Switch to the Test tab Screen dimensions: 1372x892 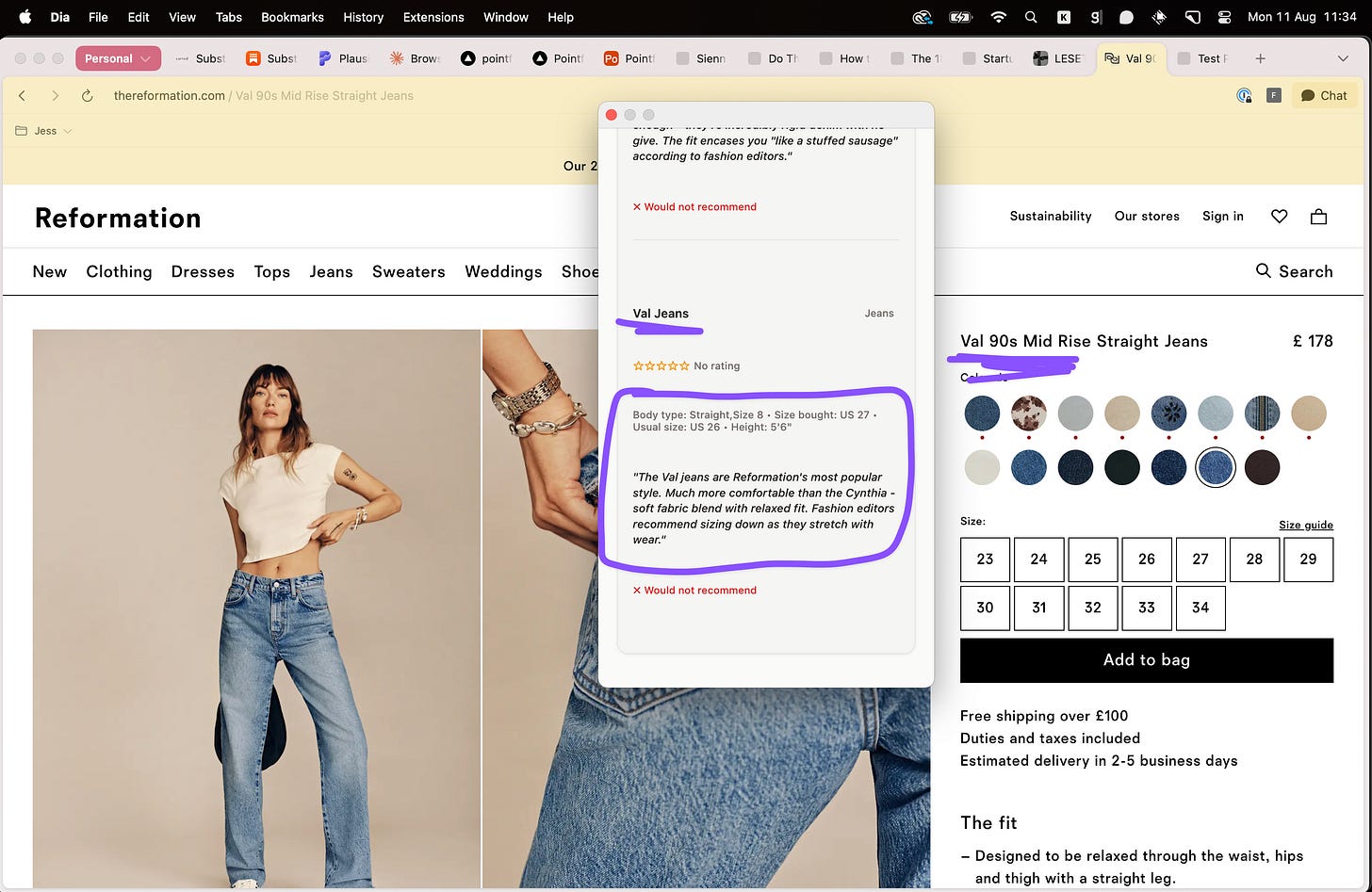point(1202,58)
